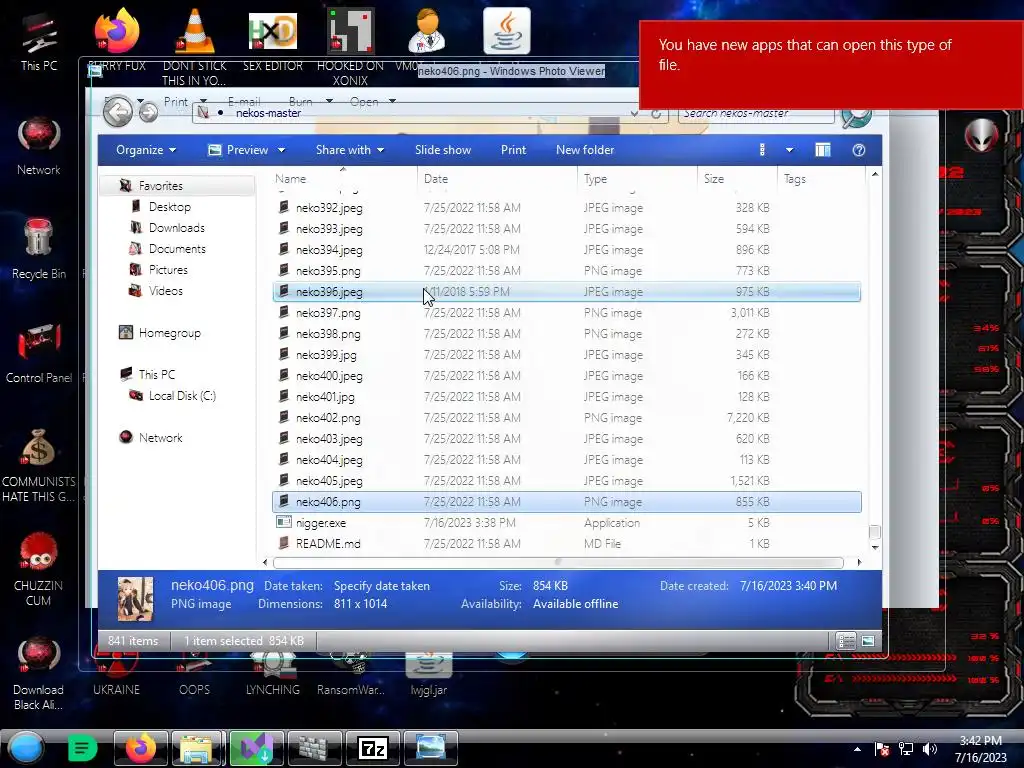
Task: Click the Forward arrow in Explorer
Action: tap(148, 112)
